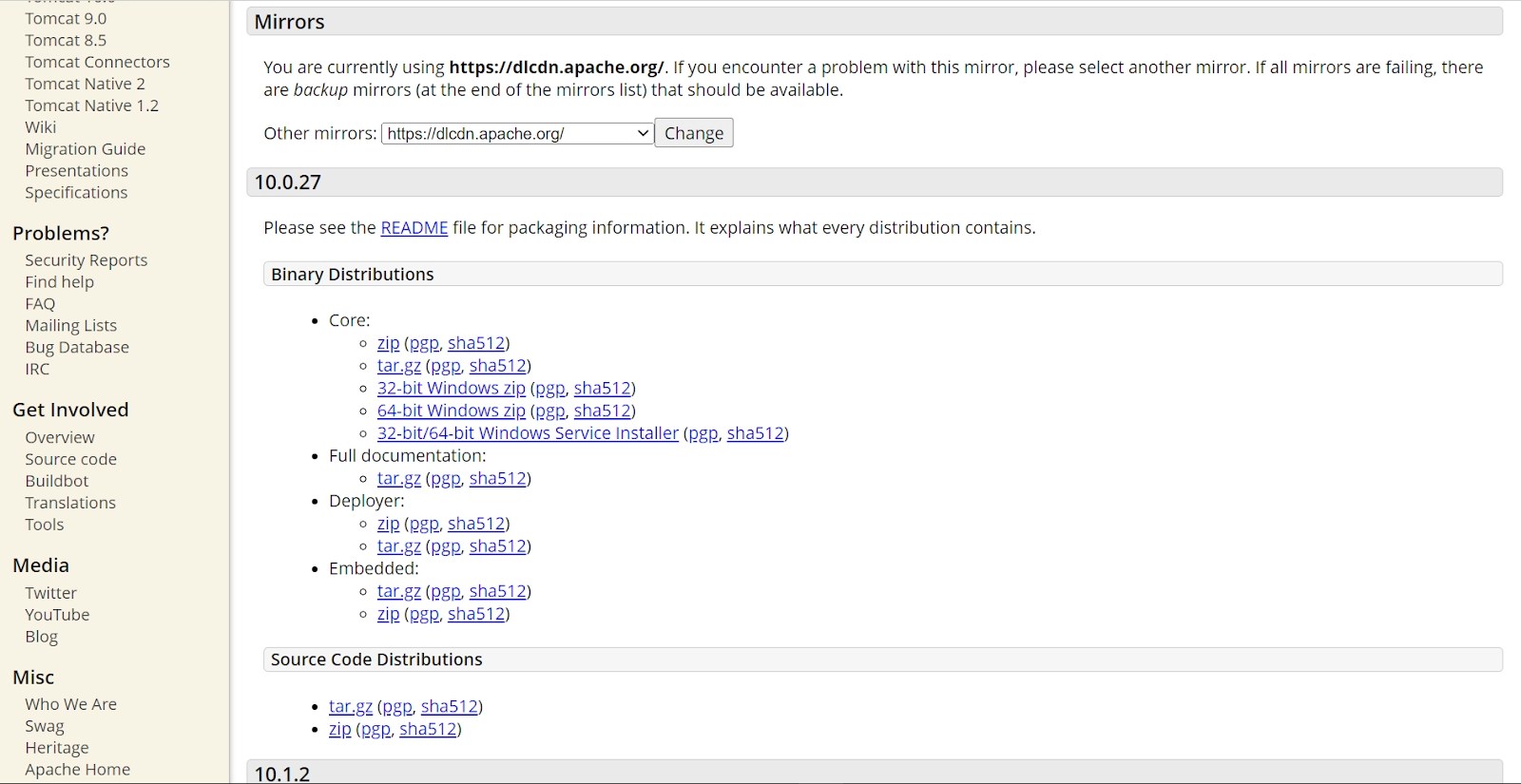This screenshot has height=784, width=1521.
Task: Click the Change mirror button
Action: tap(694, 133)
